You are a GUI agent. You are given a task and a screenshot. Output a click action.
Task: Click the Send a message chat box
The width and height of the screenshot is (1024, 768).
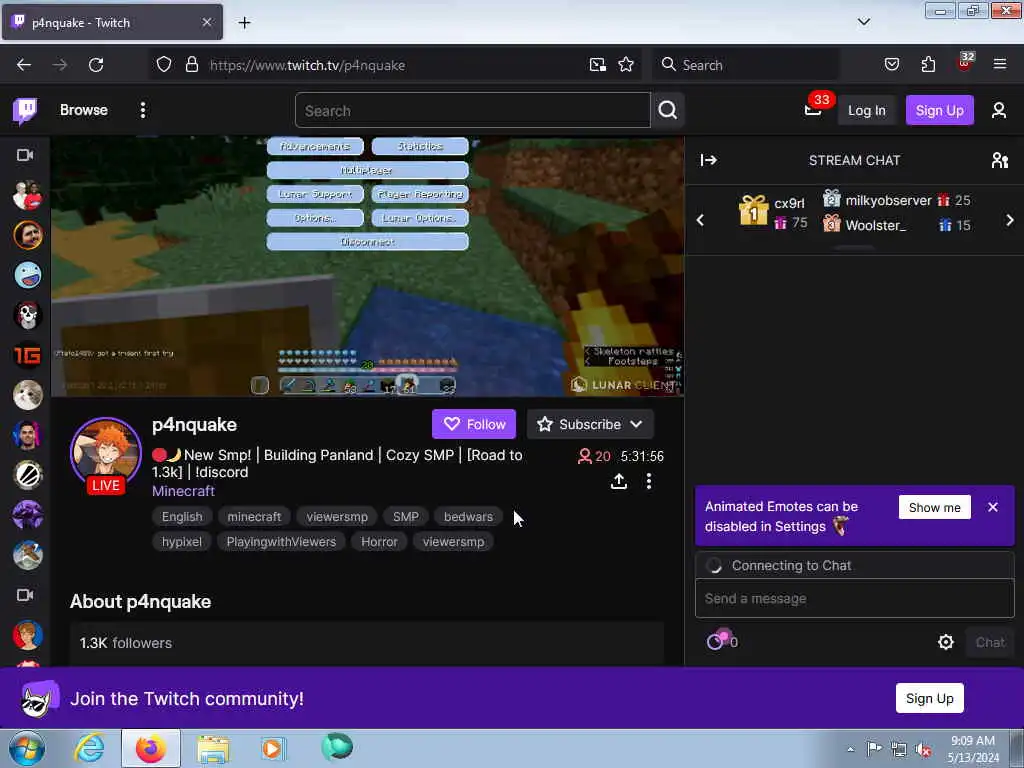point(854,598)
